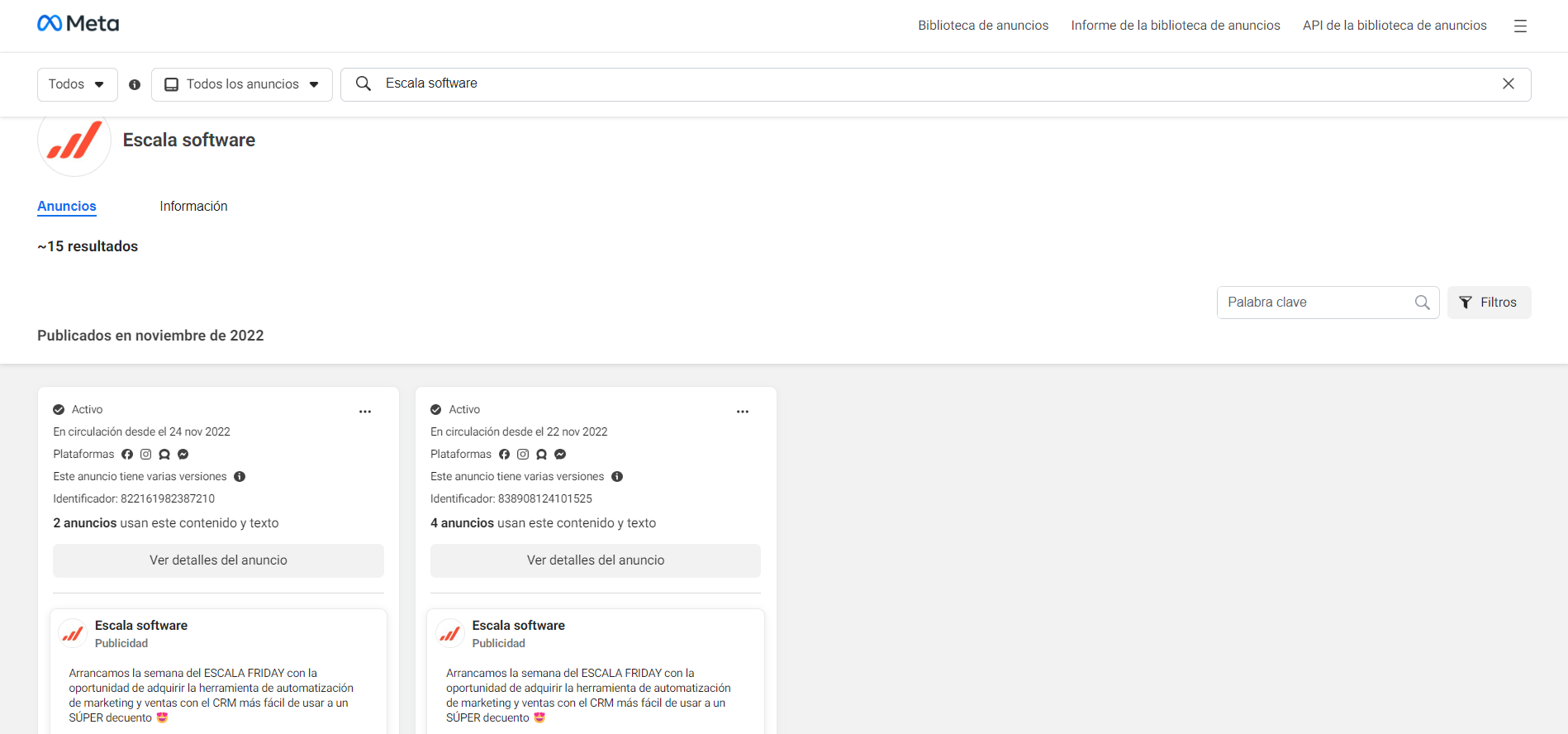
Task: Switch to the Información tab
Action: coord(193,206)
